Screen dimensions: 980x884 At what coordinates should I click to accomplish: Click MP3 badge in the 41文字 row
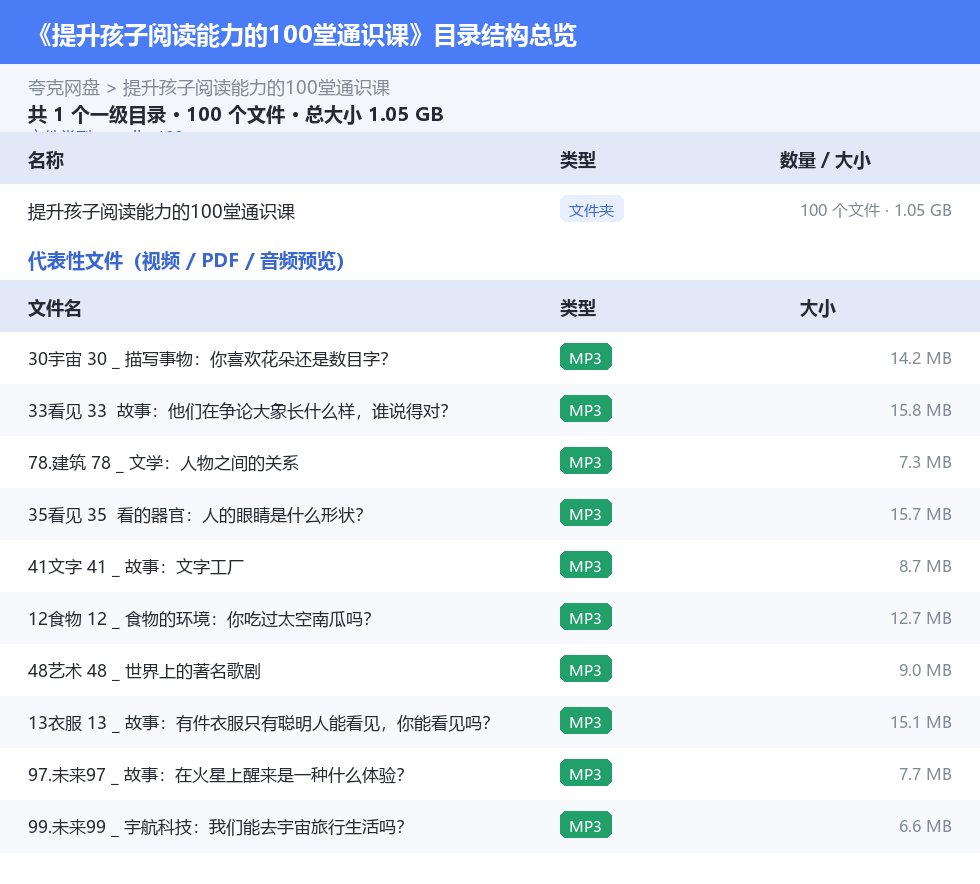point(586,565)
